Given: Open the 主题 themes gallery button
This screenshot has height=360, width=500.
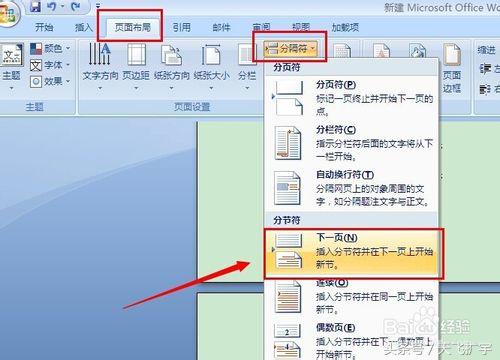Looking at the screenshot, I should click(12, 66).
